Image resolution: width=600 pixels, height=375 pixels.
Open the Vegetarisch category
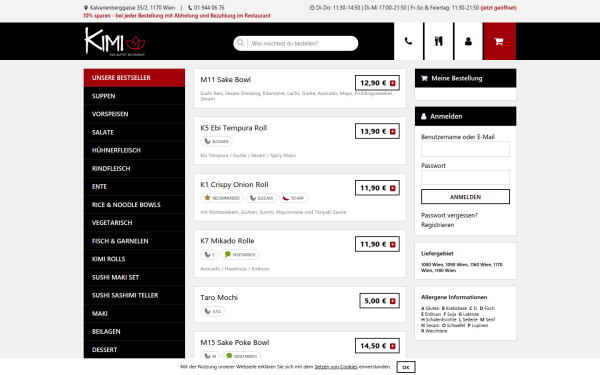coord(134,223)
